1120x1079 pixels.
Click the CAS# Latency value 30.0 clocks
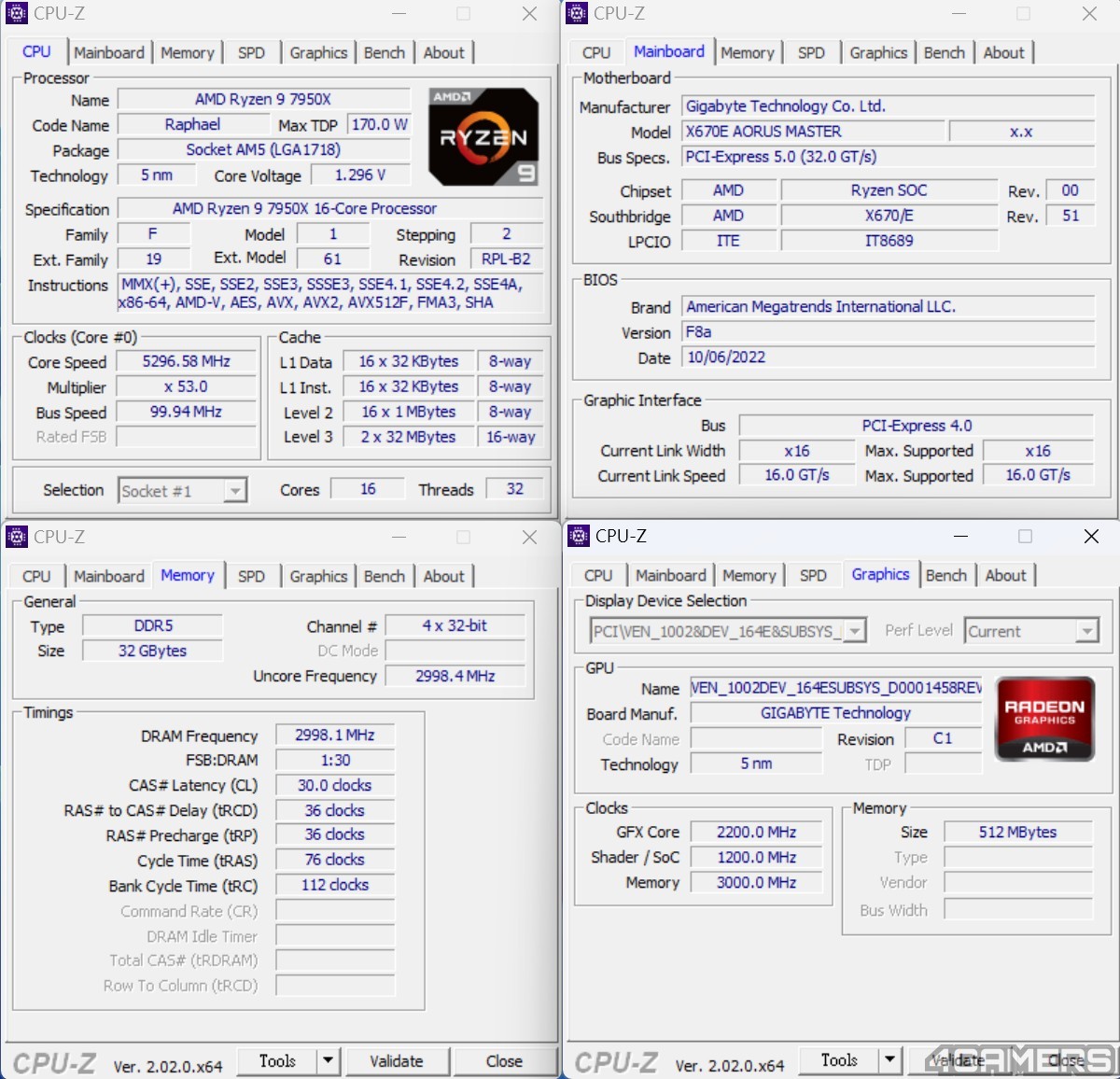(x=335, y=786)
